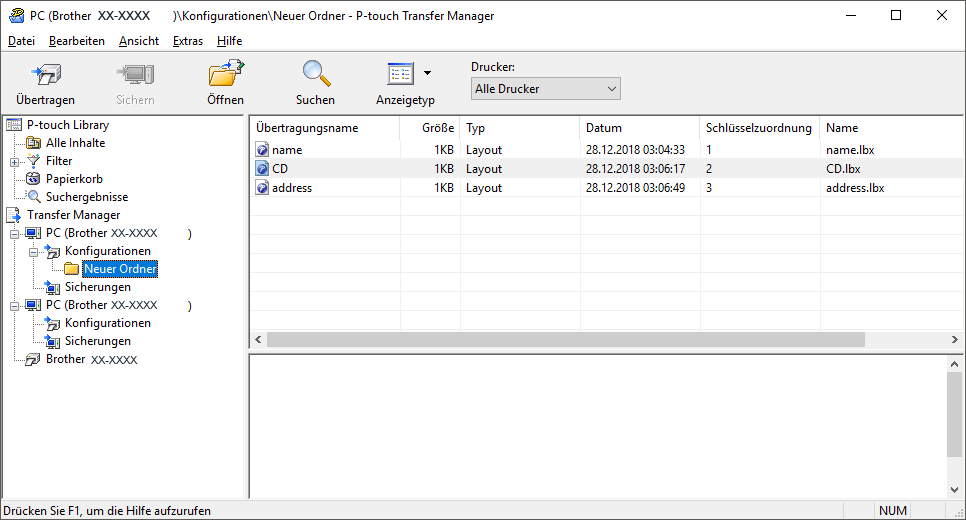The height and width of the screenshot is (520, 966).
Task: Click the CD layout file icon
Action: pyautogui.click(x=262, y=169)
